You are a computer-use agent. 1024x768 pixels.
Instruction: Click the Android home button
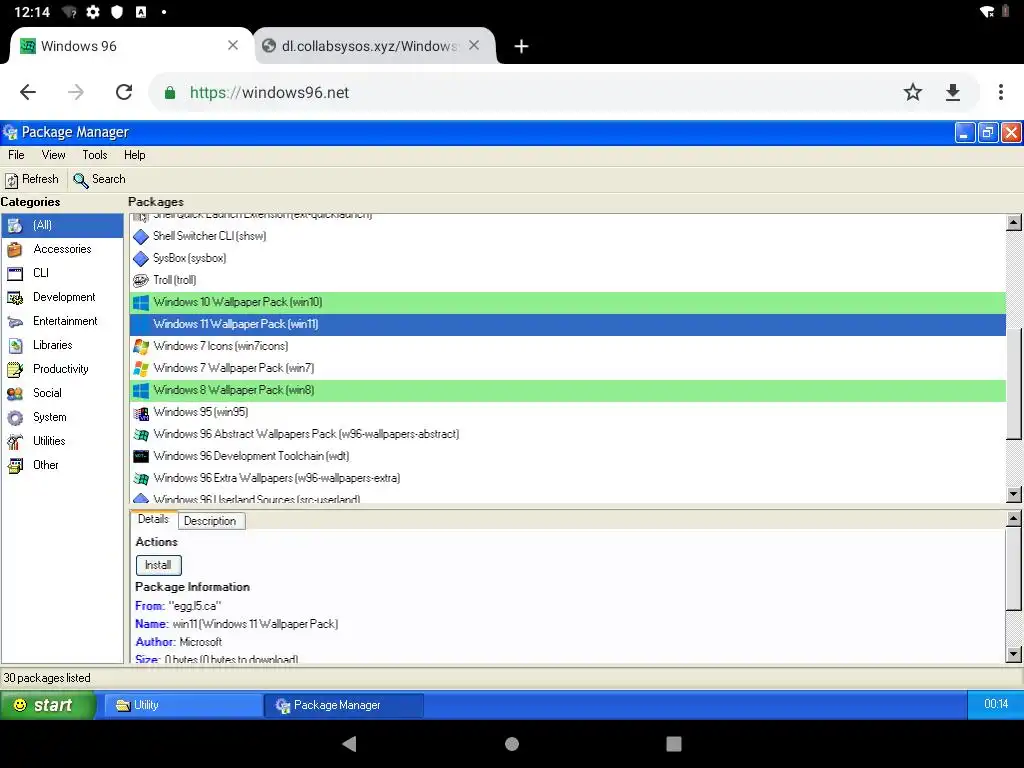[512, 744]
